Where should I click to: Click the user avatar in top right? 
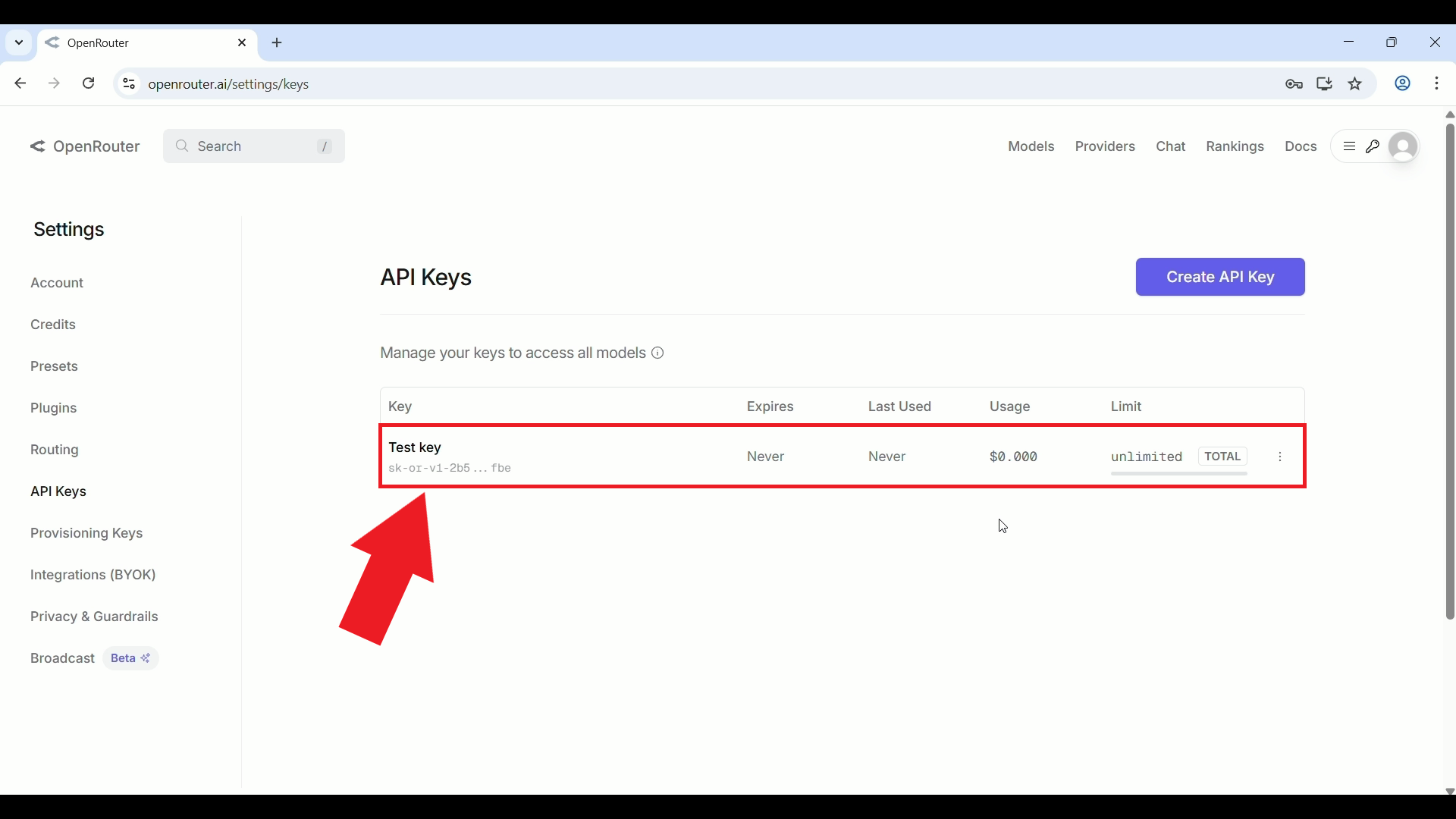(x=1403, y=146)
